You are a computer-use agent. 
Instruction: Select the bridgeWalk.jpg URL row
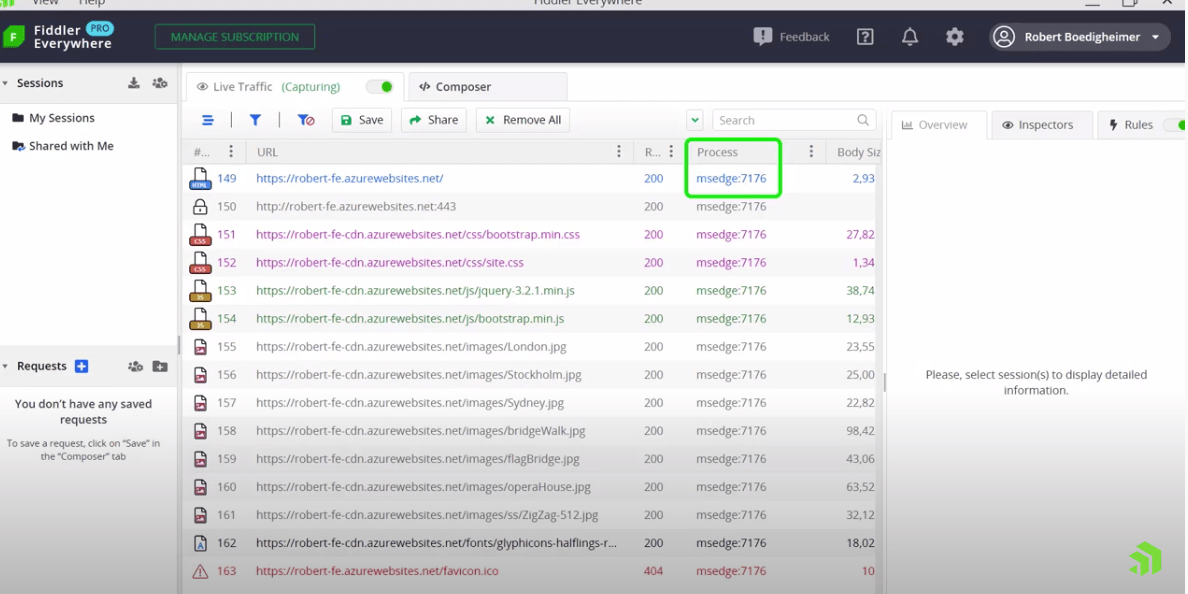pos(421,431)
